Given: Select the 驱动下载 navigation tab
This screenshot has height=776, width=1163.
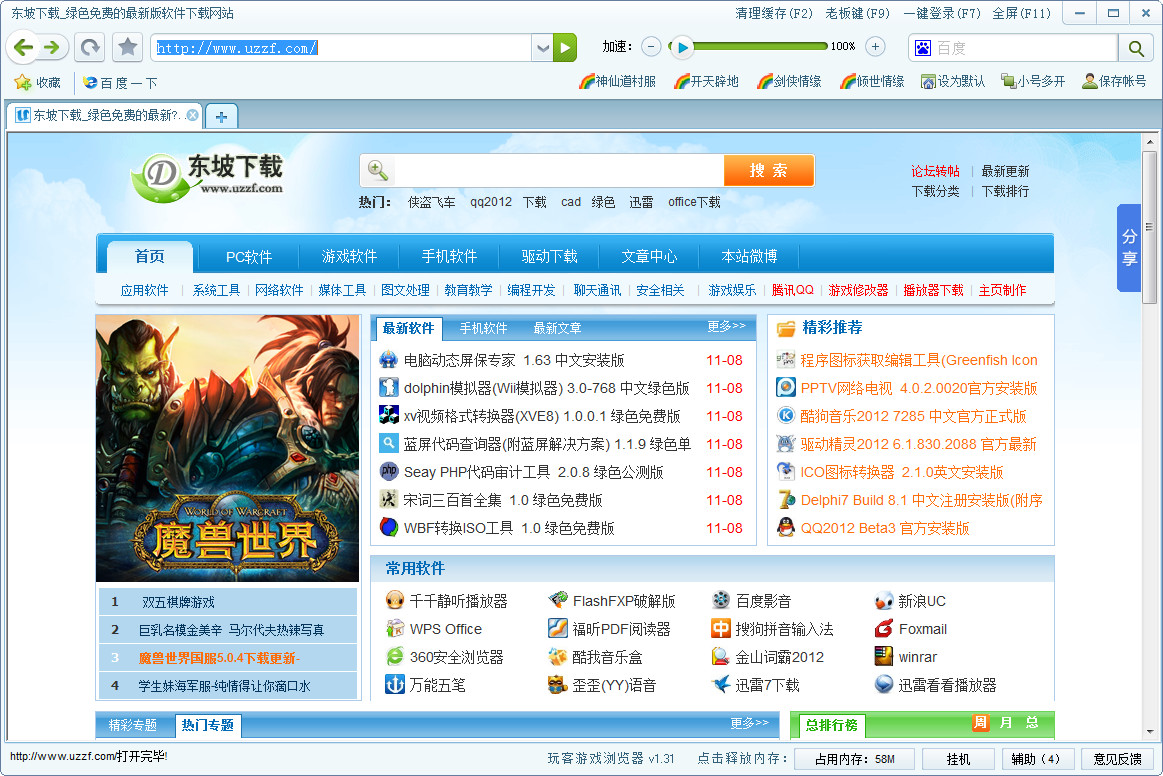Looking at the screenshot, I should (x=549, y=257).
